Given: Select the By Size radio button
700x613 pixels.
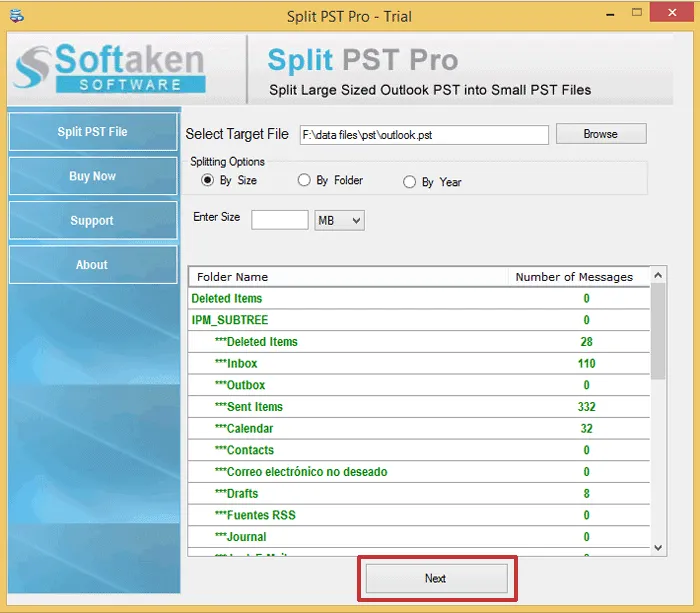Looking at the screenshot, I should click(x=207, y=180).
